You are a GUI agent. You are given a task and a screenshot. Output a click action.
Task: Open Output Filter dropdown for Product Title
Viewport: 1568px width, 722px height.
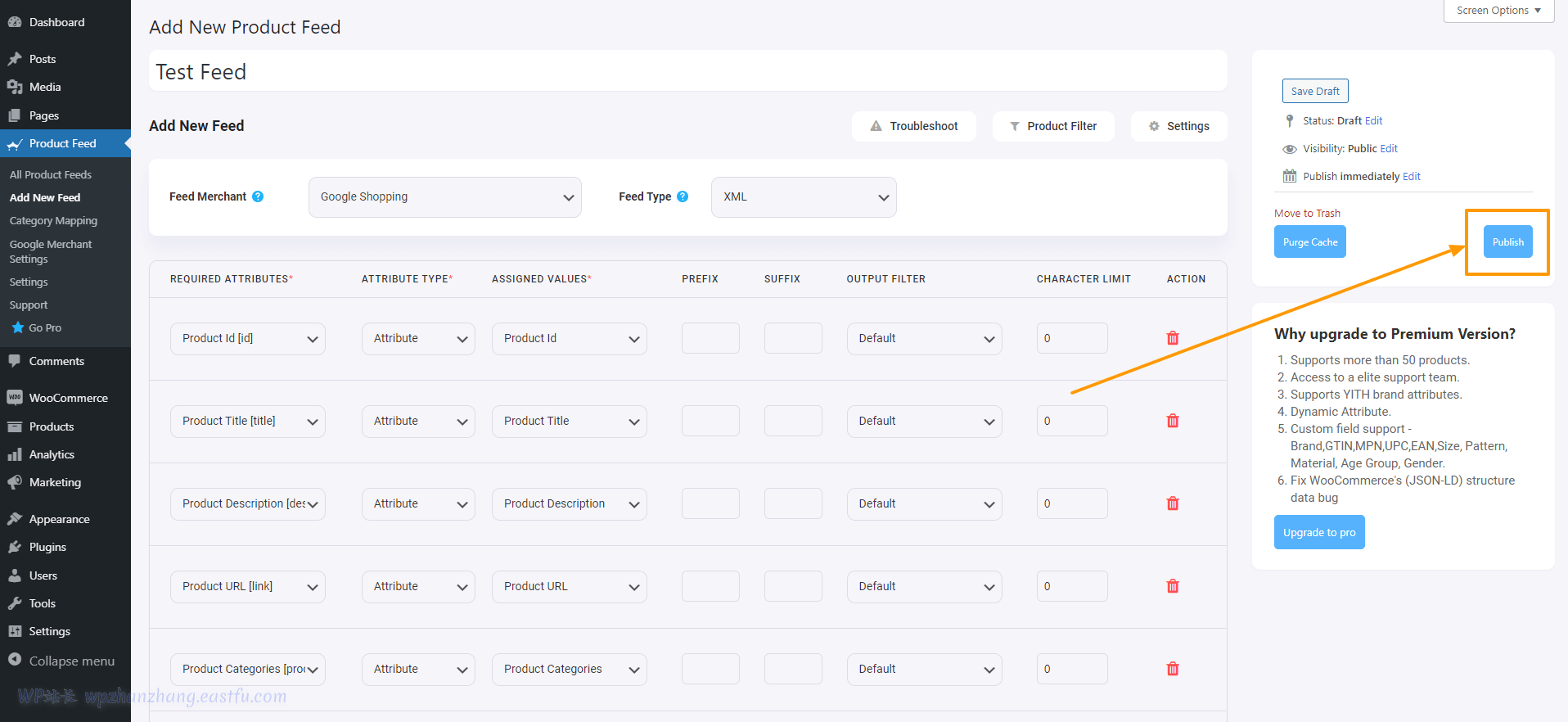pyautogui.click(x=923, y=422)
